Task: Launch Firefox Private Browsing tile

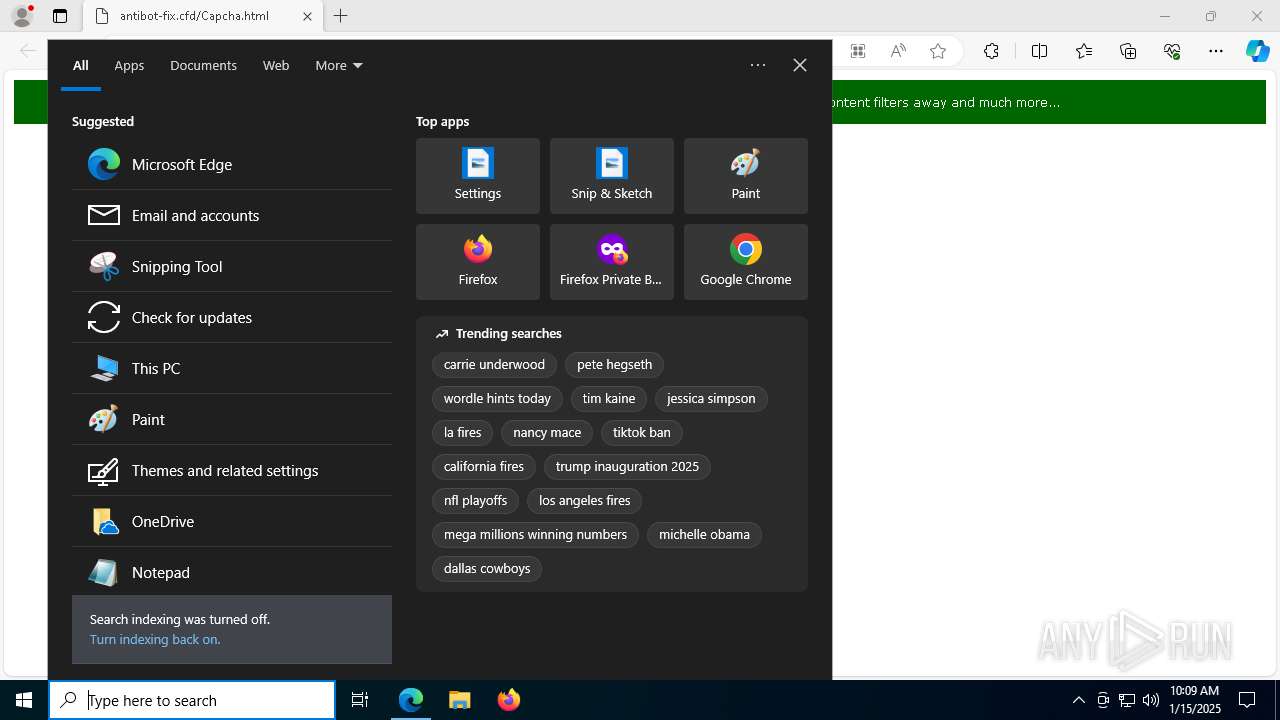Action: coord(612,262)
